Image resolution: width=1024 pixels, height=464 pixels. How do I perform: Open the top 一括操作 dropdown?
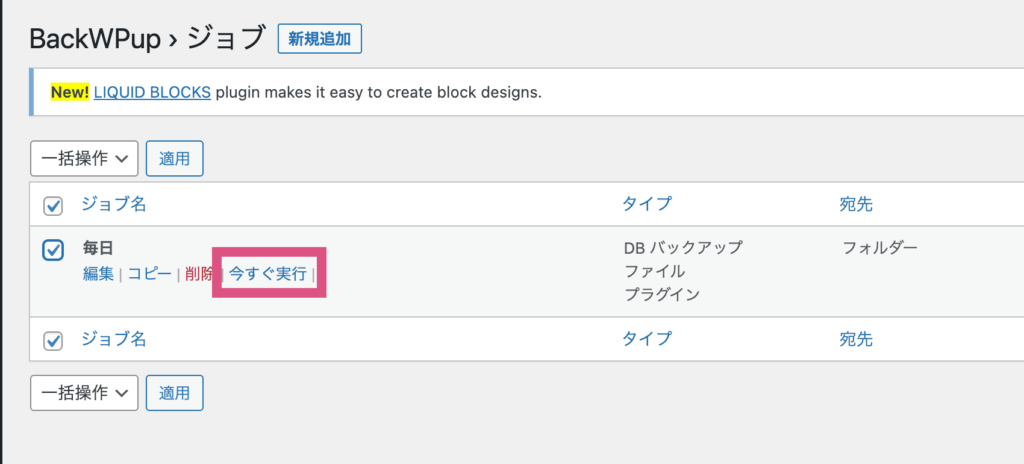click(x=84, y=158)
